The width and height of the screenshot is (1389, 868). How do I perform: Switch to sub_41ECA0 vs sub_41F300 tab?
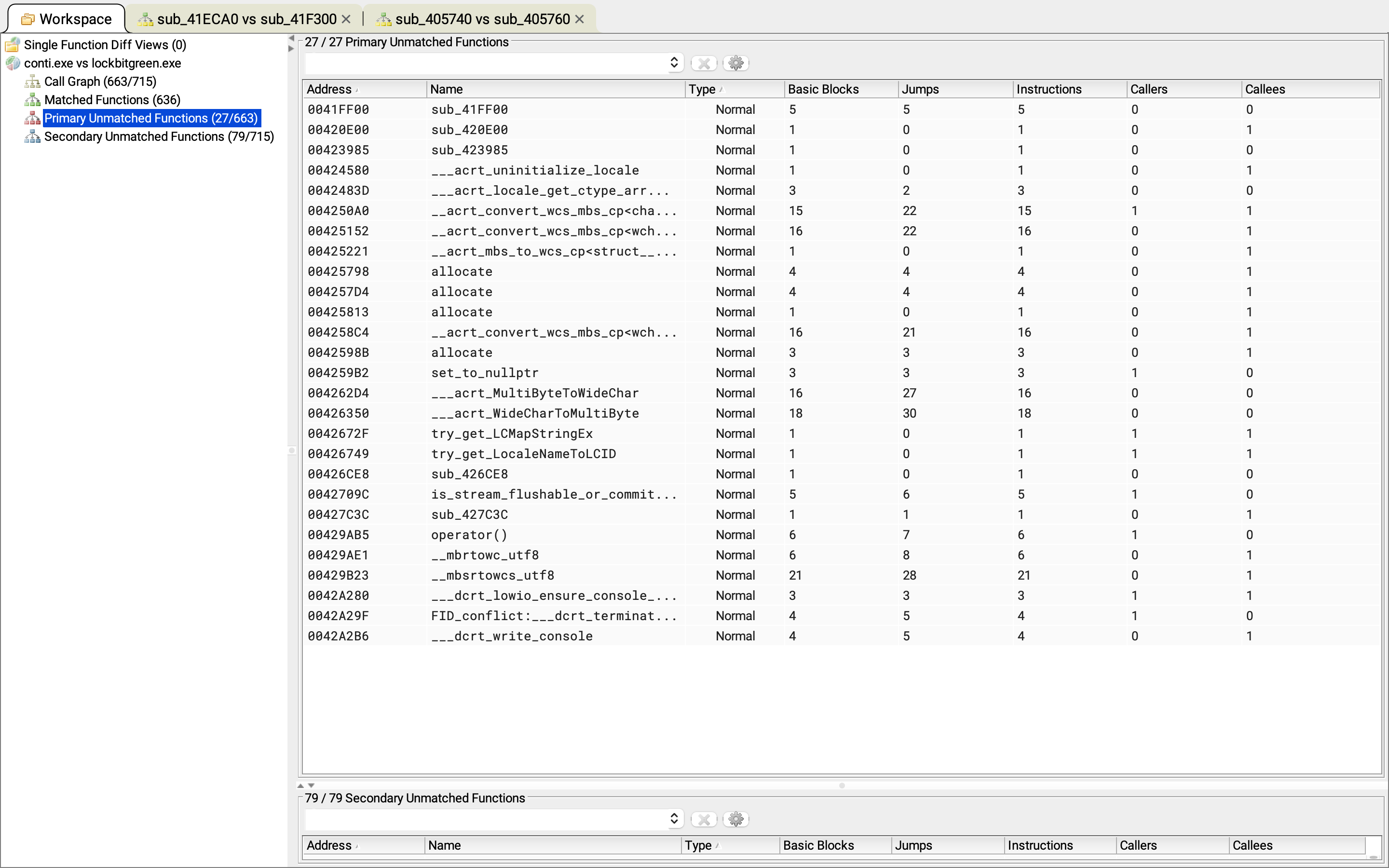[x=245, y=19]
